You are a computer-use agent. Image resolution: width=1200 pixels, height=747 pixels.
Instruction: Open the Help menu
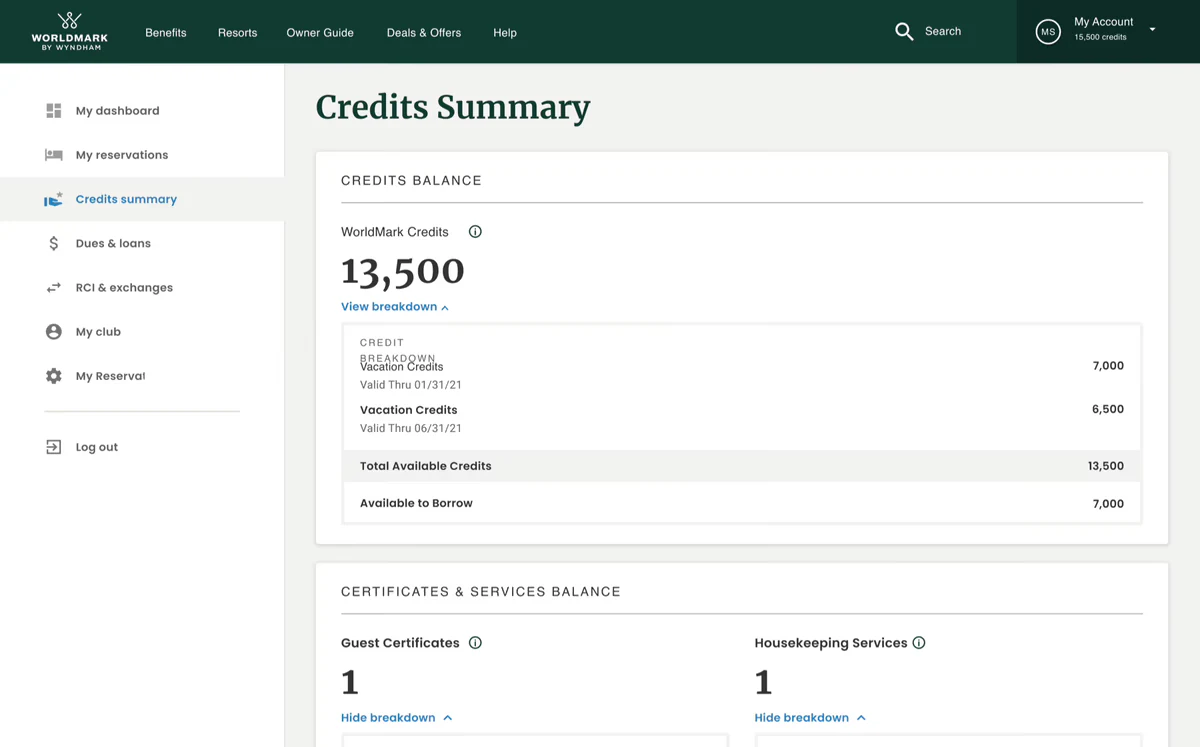[505, 33]
